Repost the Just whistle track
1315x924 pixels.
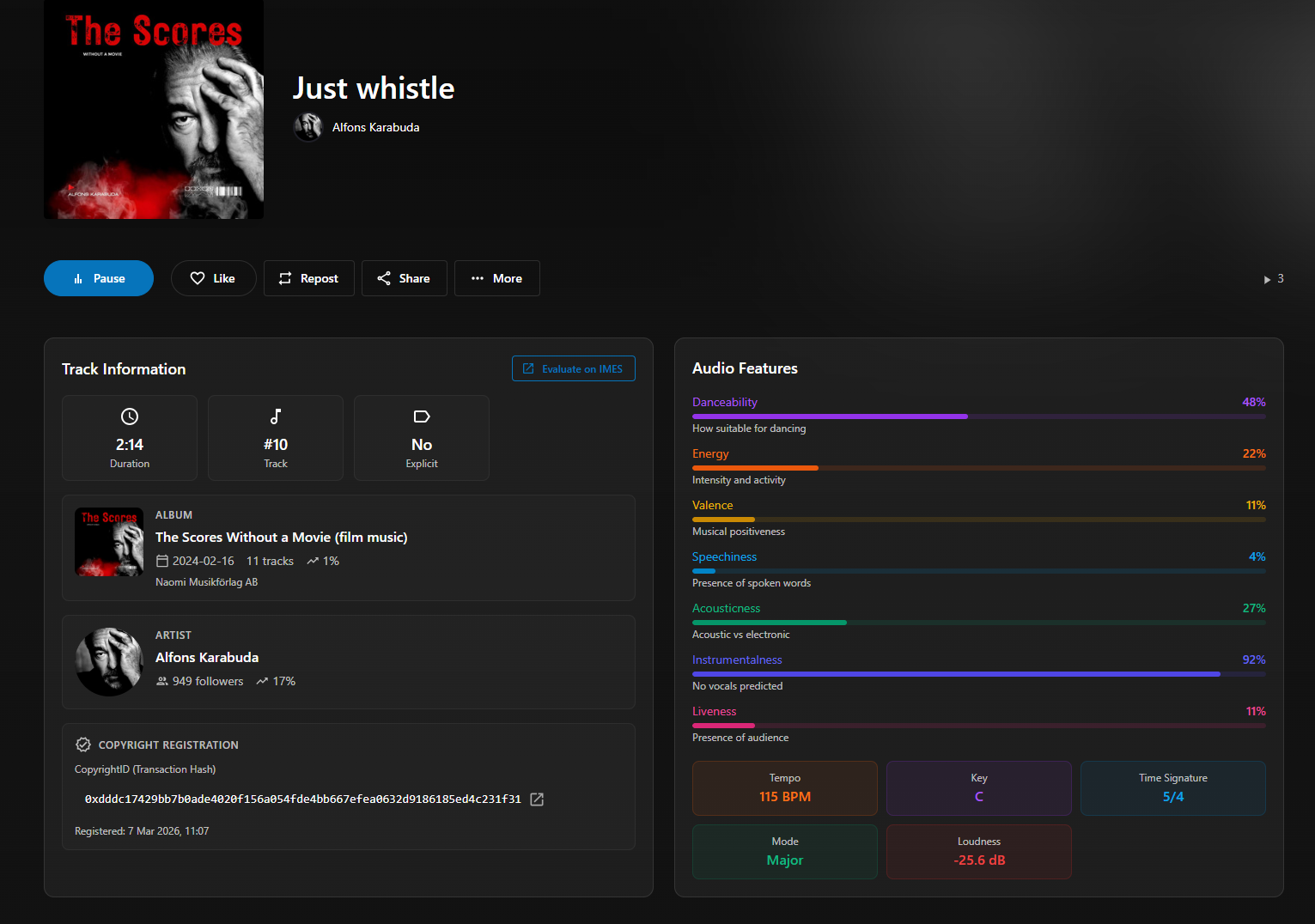coord(308,278)
